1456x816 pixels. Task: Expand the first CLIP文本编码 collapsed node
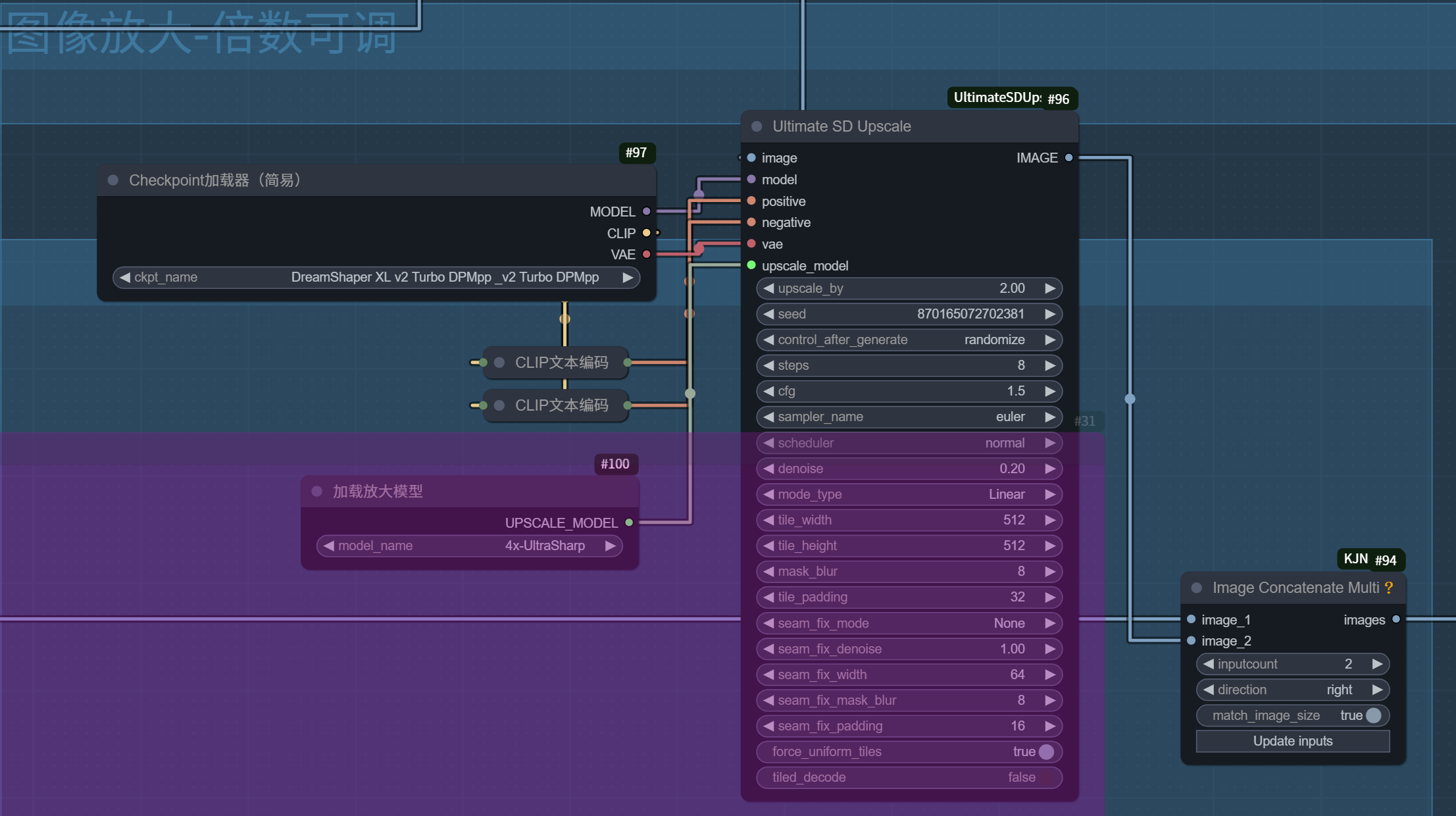coord(499,363)
